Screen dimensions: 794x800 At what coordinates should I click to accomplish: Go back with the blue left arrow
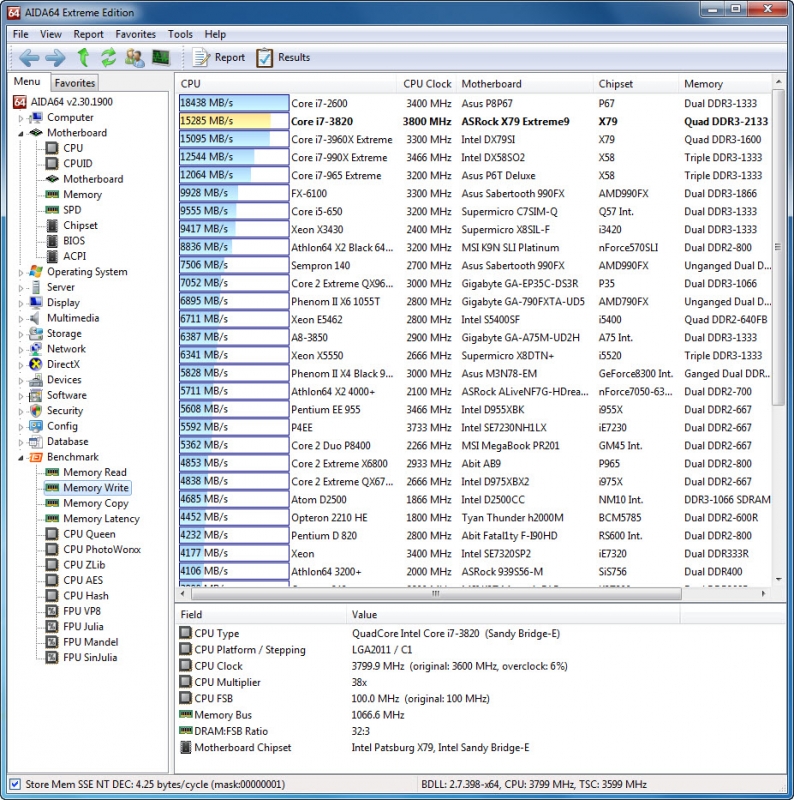pos(29,58)
